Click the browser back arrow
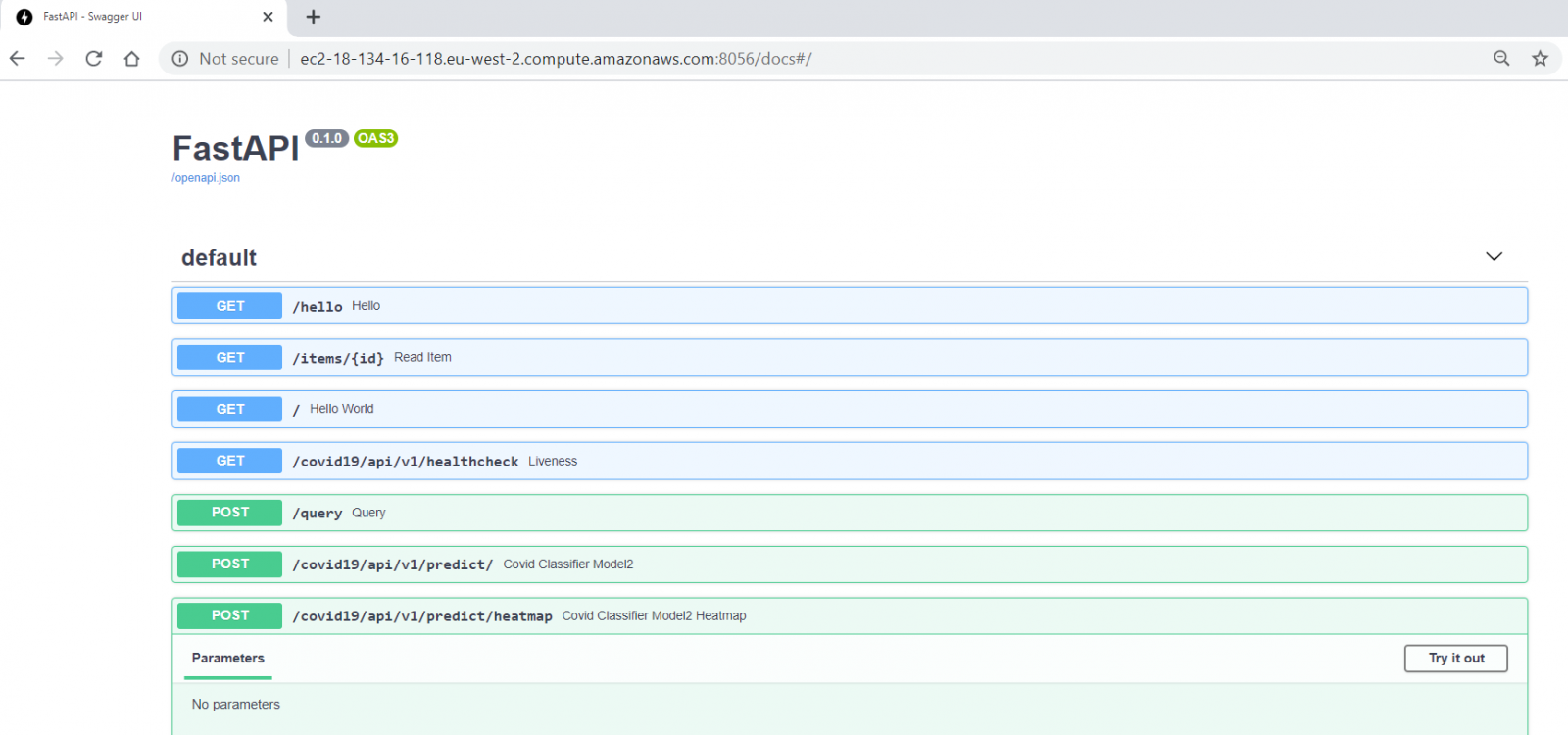This screenshot has width=1568, height=735. click(18, 59)
